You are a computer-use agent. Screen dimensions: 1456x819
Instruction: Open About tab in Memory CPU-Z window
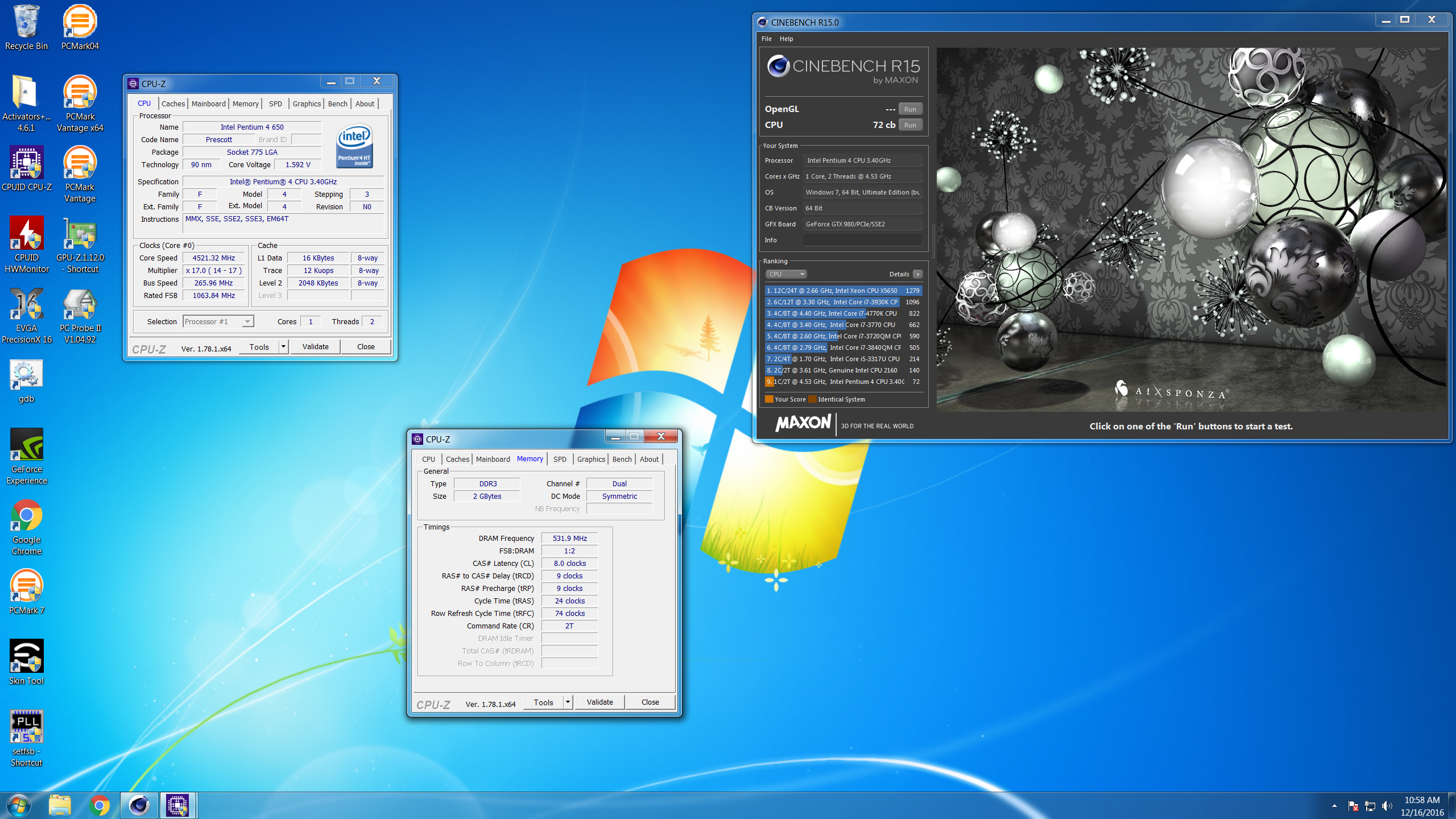[649, 459]
